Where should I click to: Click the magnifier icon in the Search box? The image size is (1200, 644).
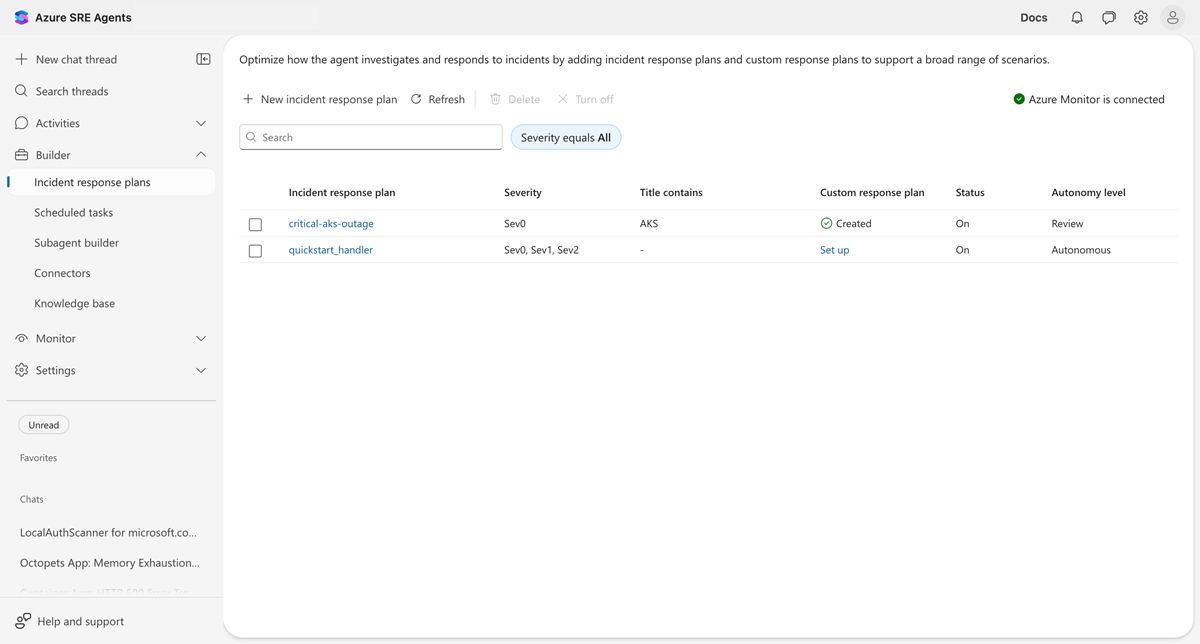[x=251, y=137]
